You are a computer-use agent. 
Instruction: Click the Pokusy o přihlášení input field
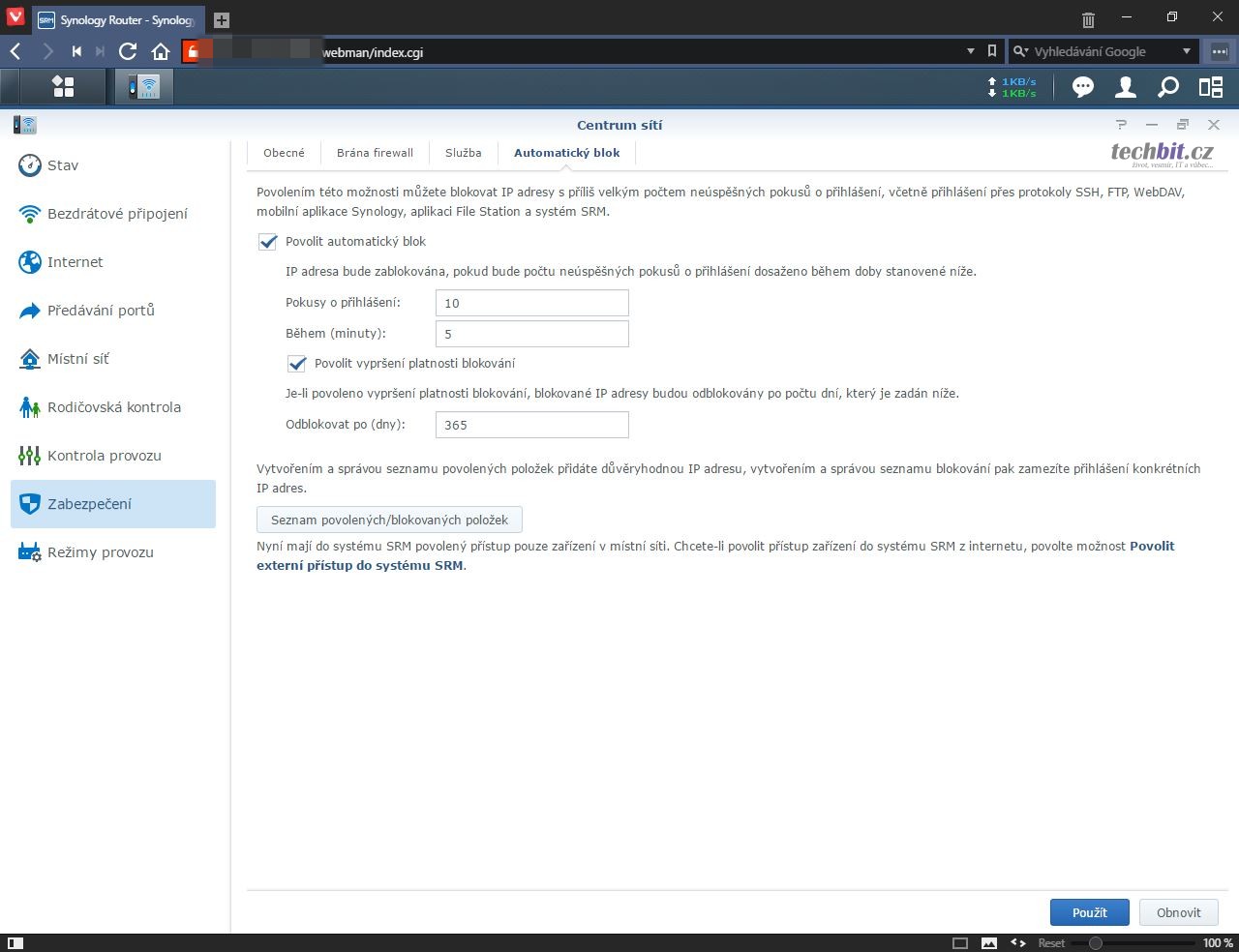(x=531, y=303)
